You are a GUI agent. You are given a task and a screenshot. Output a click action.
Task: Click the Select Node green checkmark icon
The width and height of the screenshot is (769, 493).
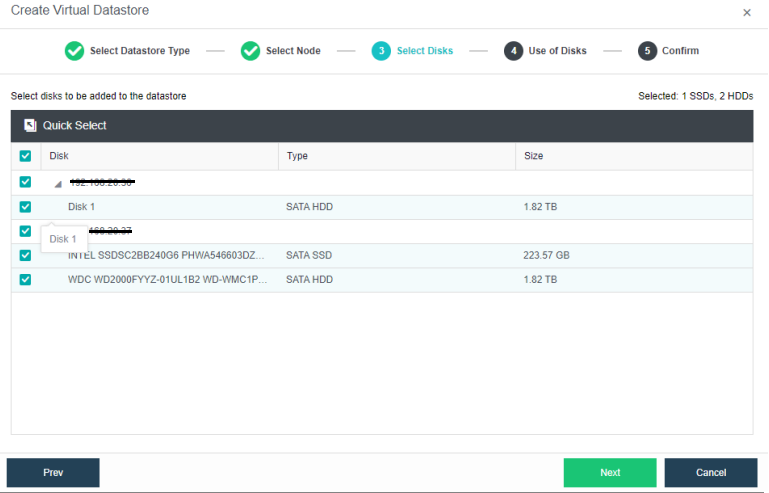tap(250, 51)
